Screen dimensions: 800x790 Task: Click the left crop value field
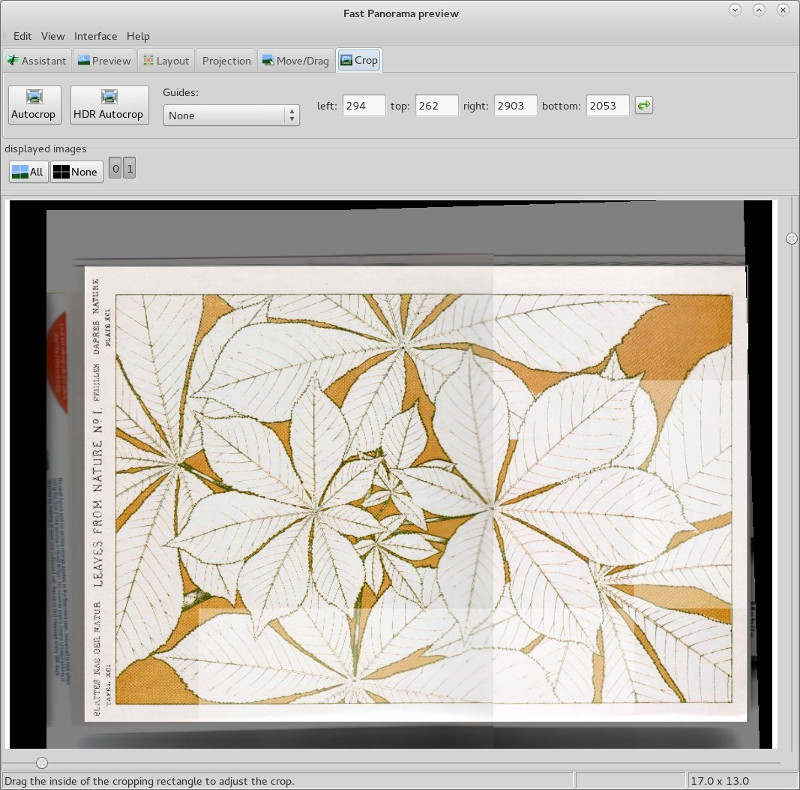point(364,106)
